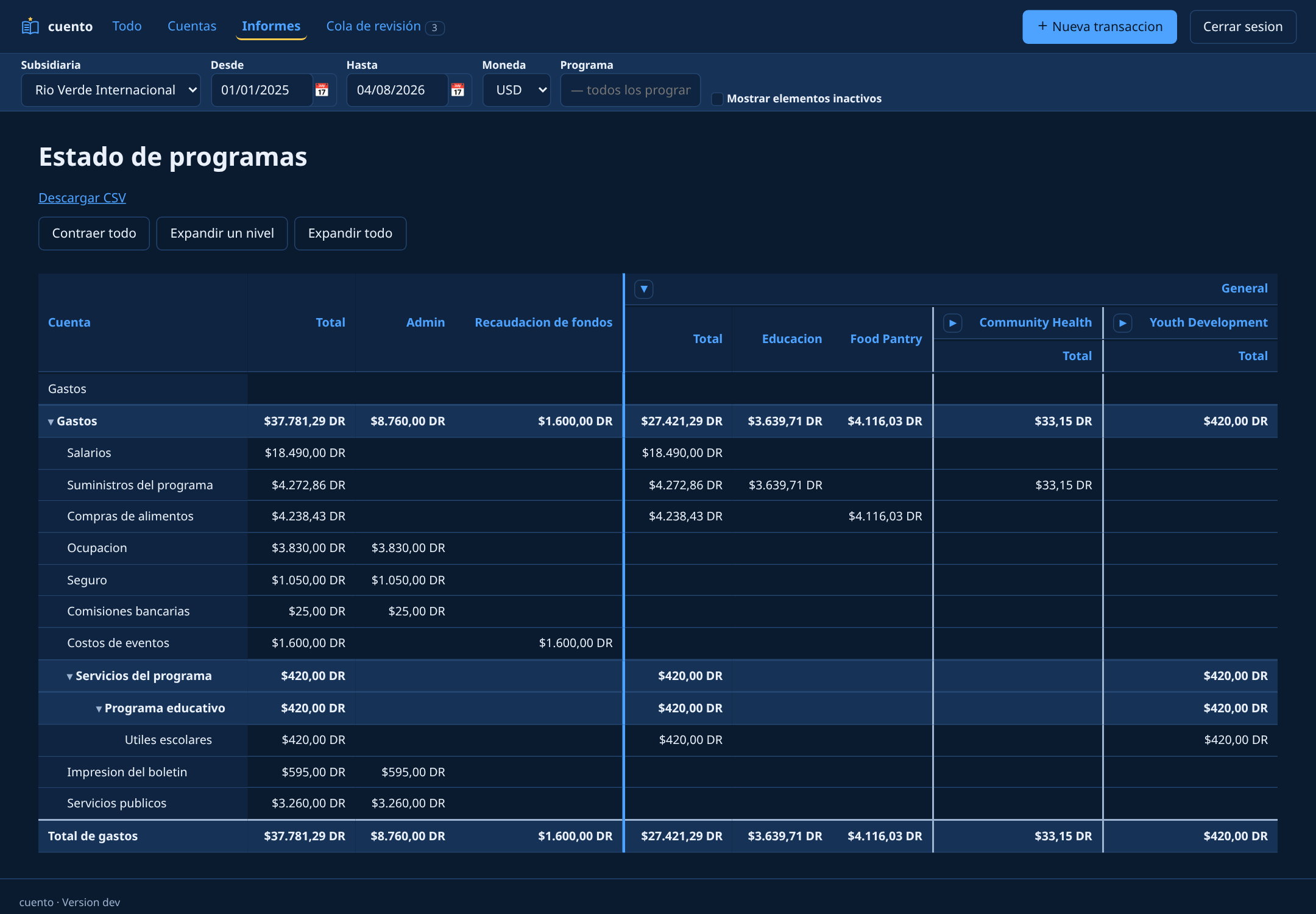Click Comisiones bancarias Admin $25,00 DR

click(x=417, y=611)
